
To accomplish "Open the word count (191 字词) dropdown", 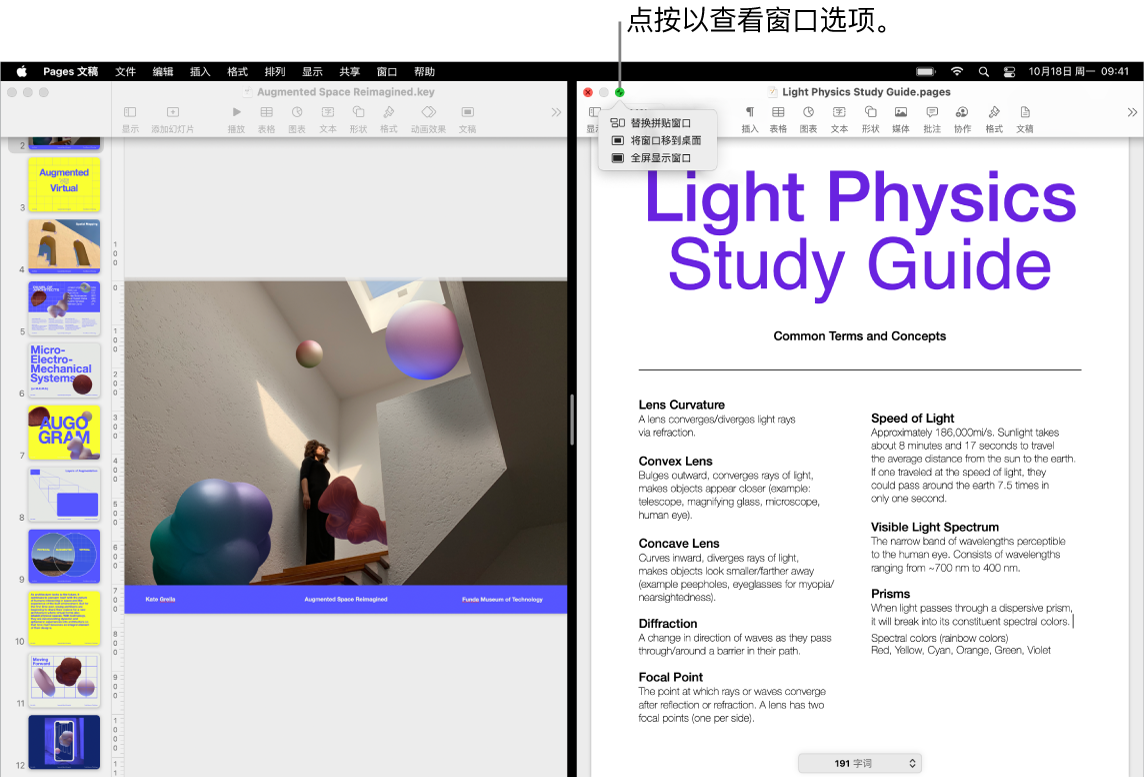I will [859, 762].
